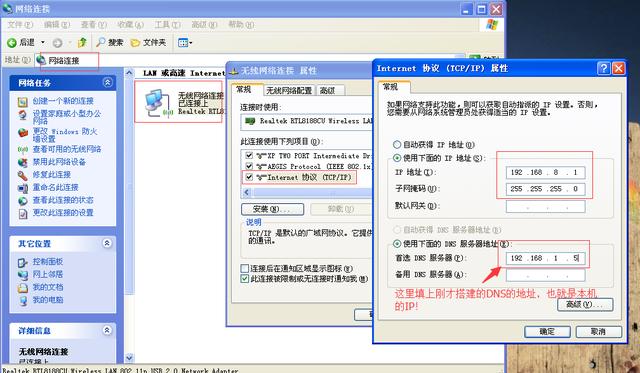This screenshot has height=373, width=640.
Task: Open the 创建一个新的连接 link
Action: click(x=63, y=101)
